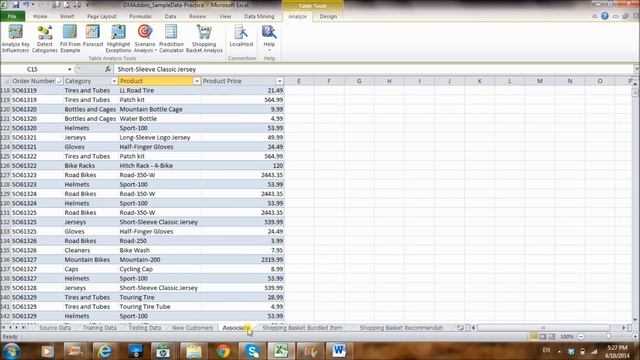Click the insert function fx icon
Viewport: 640px width, 360px height.
pyautogui.click(x=108, y=69)
